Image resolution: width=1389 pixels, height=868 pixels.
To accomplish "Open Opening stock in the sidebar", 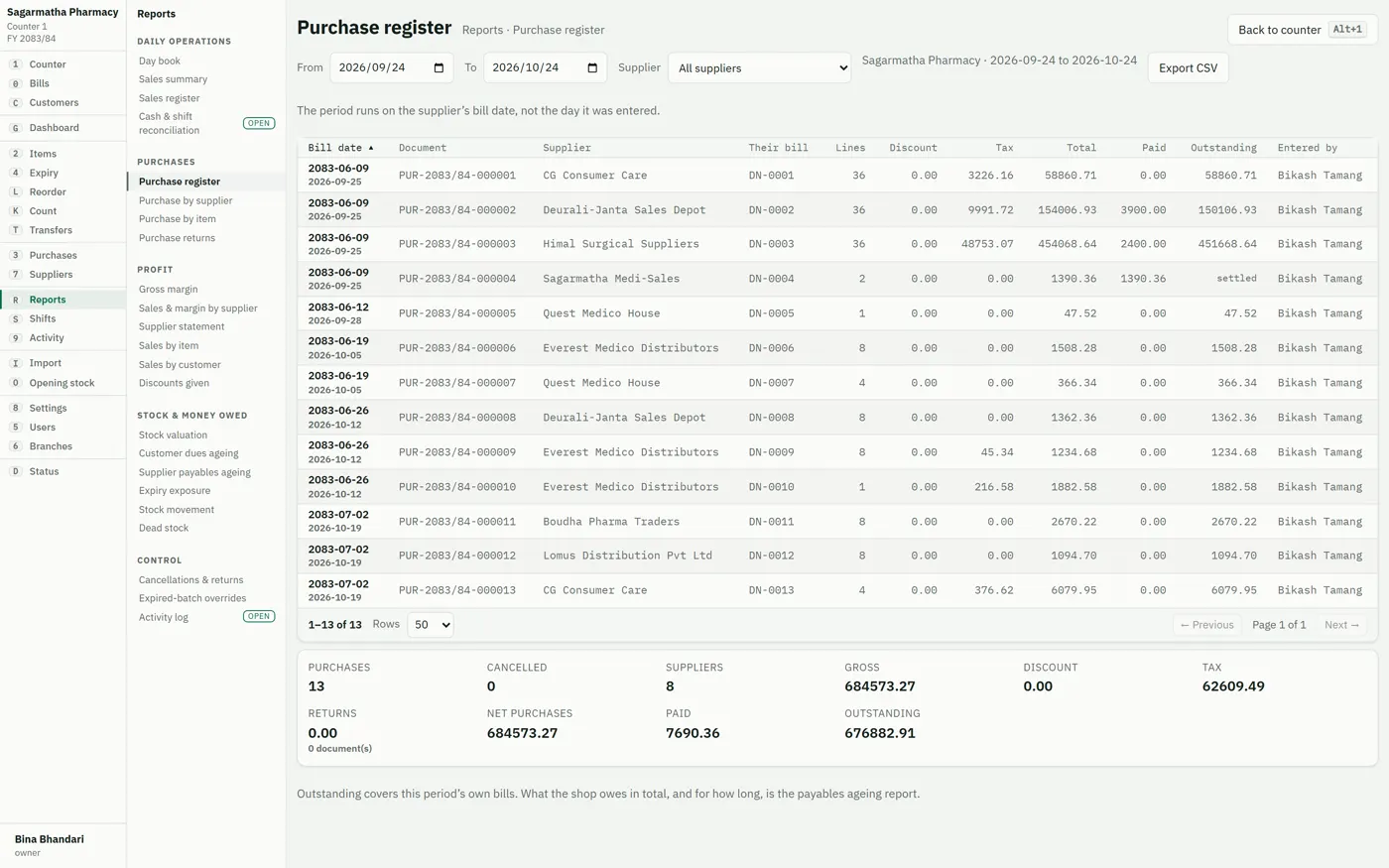I will point(63,383).
